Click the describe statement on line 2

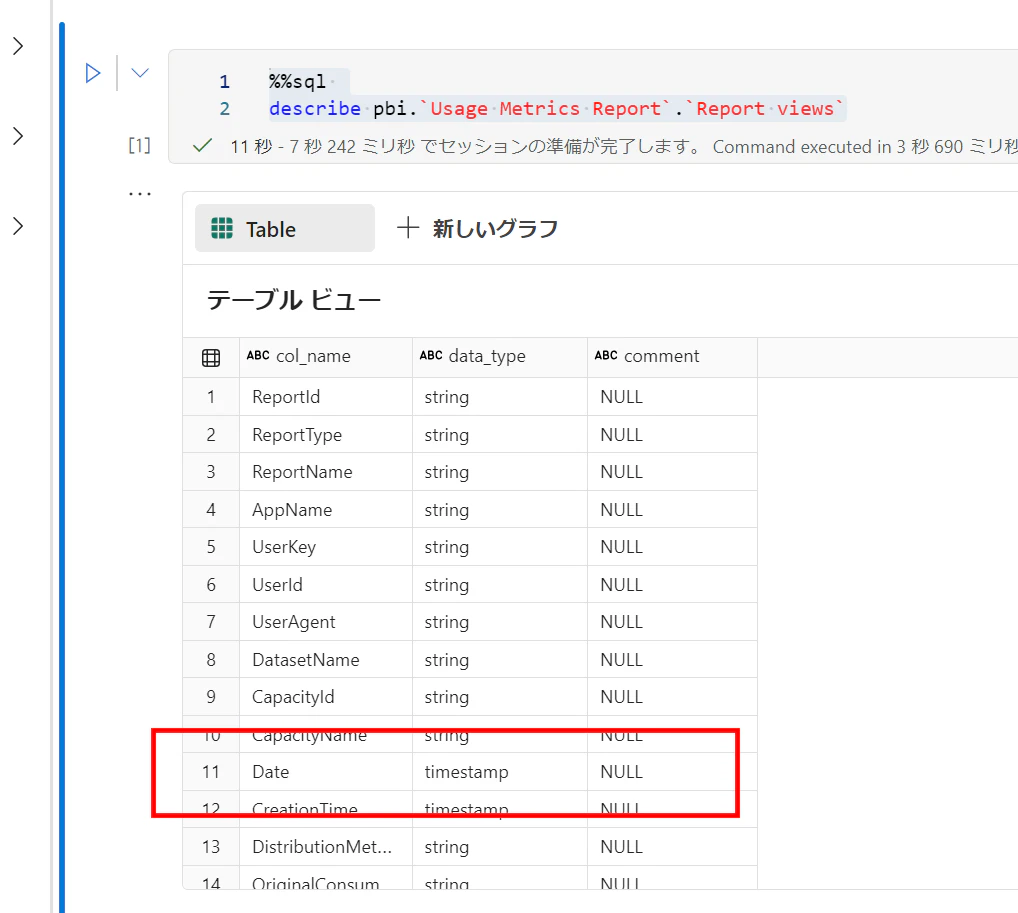(556, 108)
